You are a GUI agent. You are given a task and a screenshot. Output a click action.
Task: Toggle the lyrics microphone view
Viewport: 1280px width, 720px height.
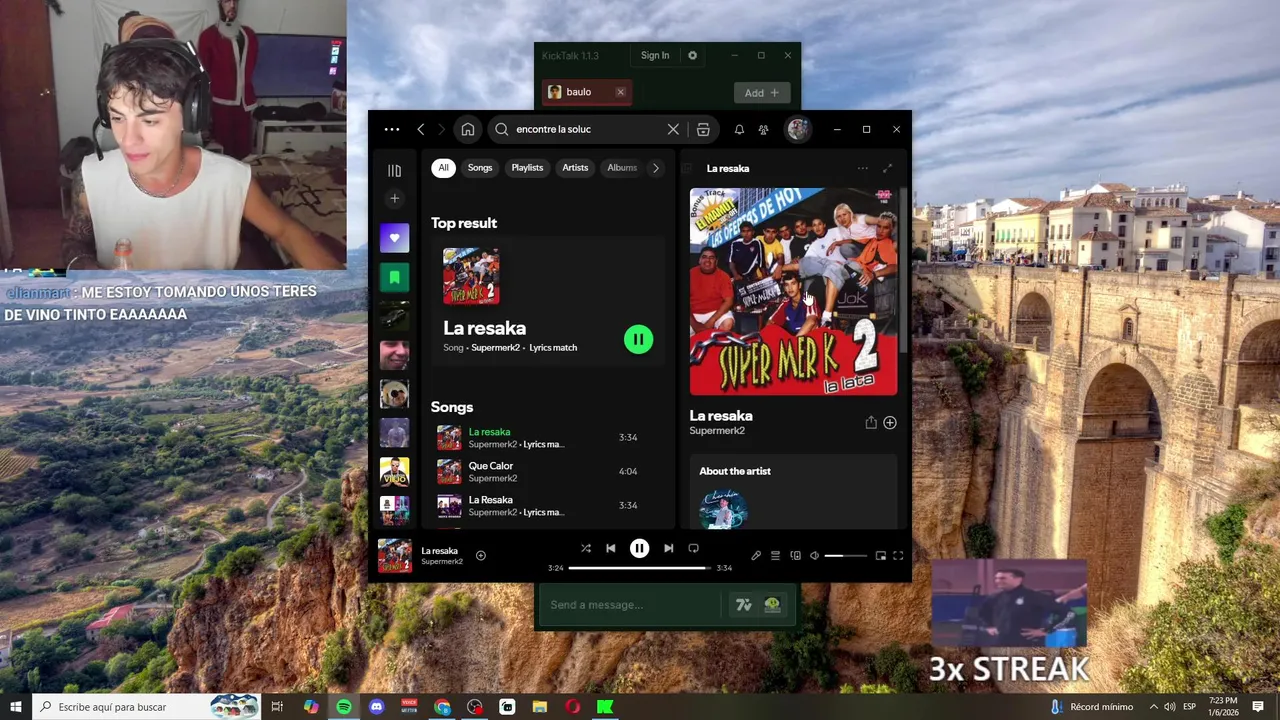(756, 555)
